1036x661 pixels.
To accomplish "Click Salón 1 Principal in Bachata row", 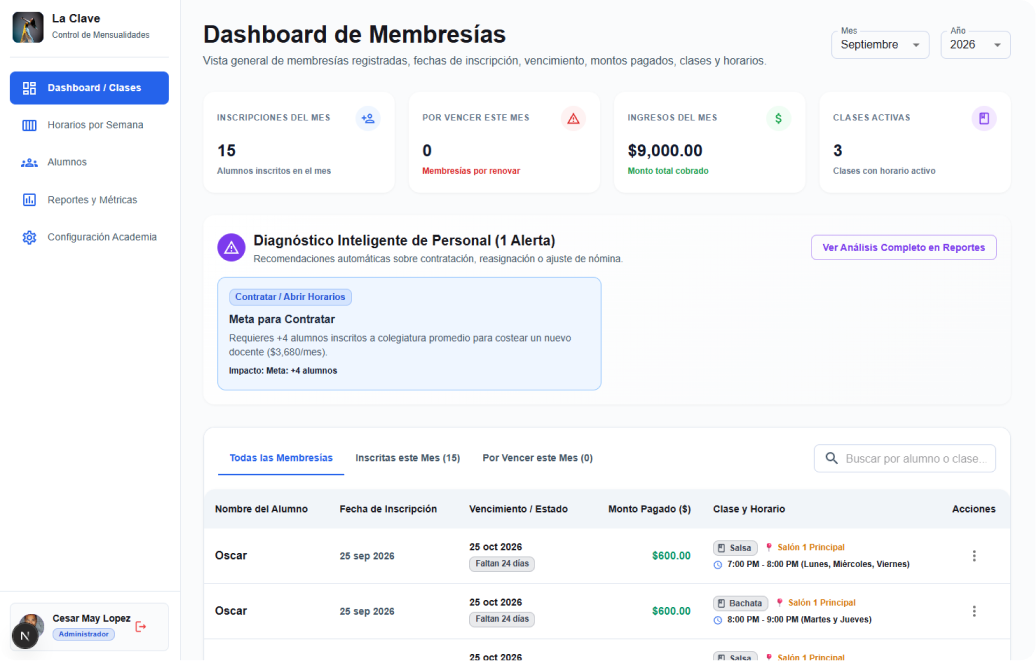I will [821, 603].
